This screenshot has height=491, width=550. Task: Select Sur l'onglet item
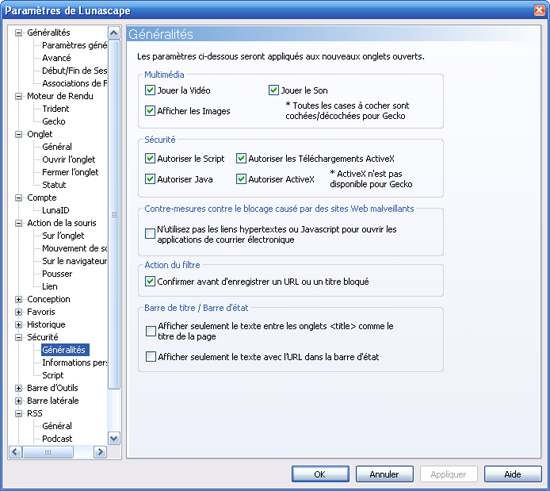coord(63,236)
